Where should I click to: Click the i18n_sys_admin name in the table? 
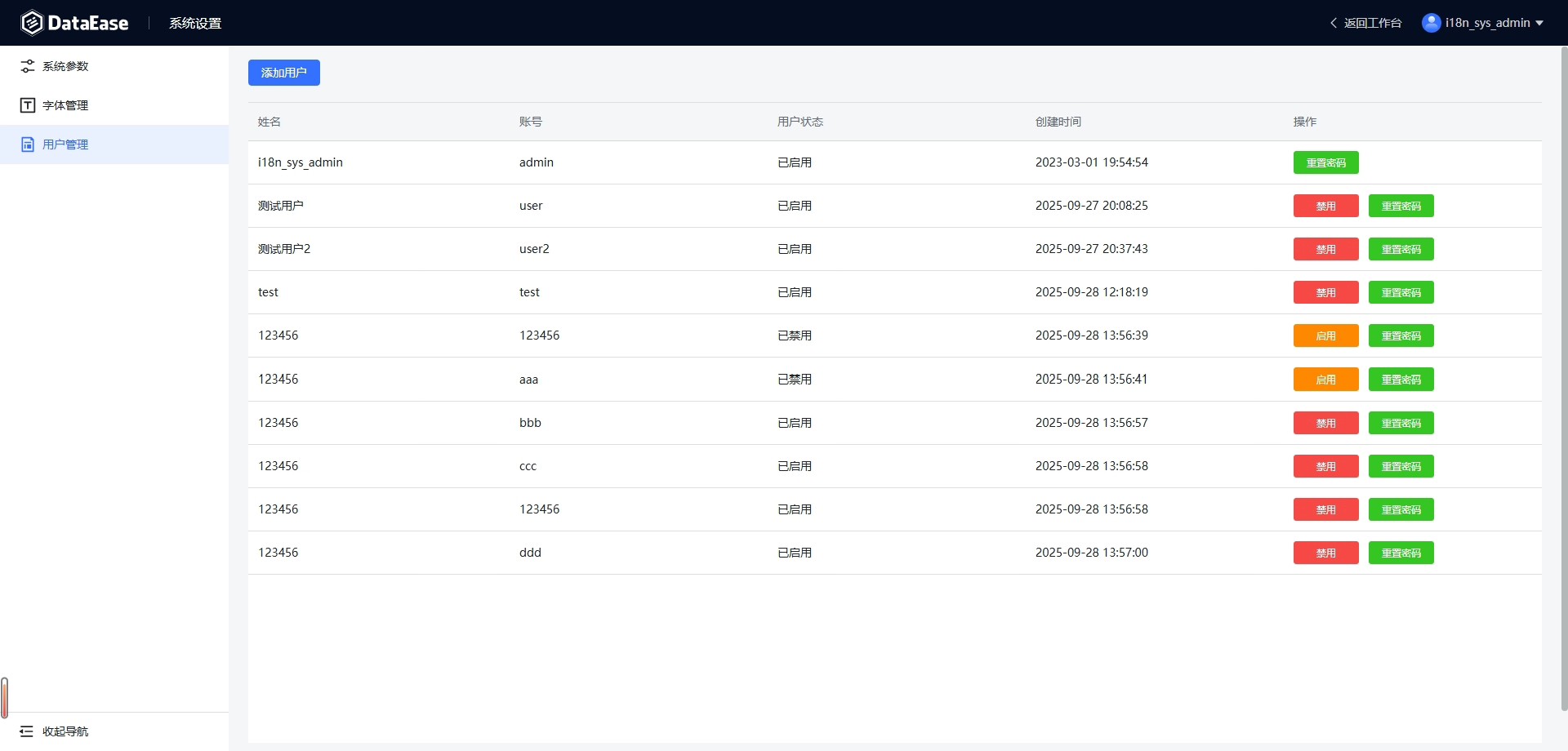click(301, 162)
